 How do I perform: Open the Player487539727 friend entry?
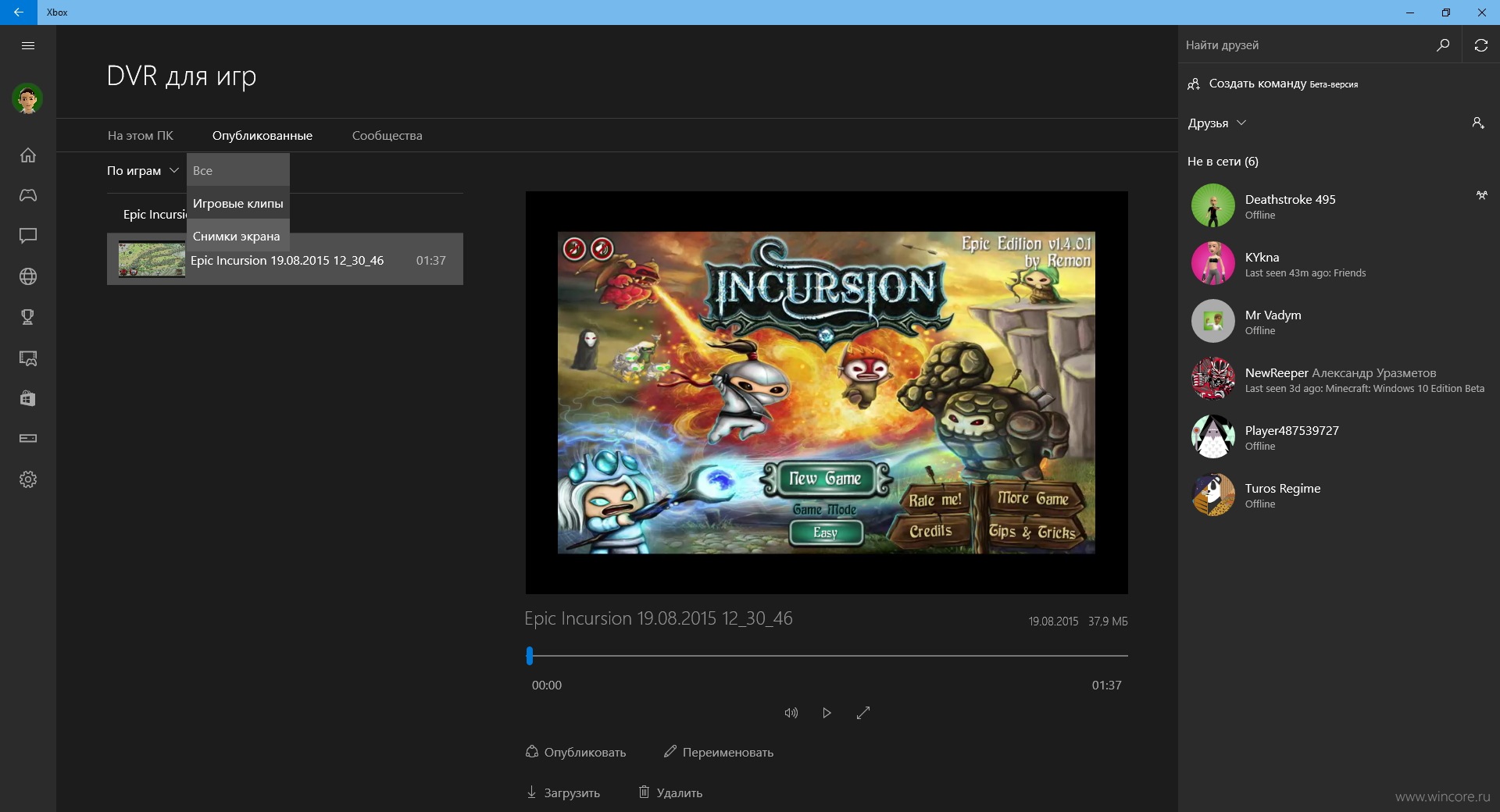1339,437
